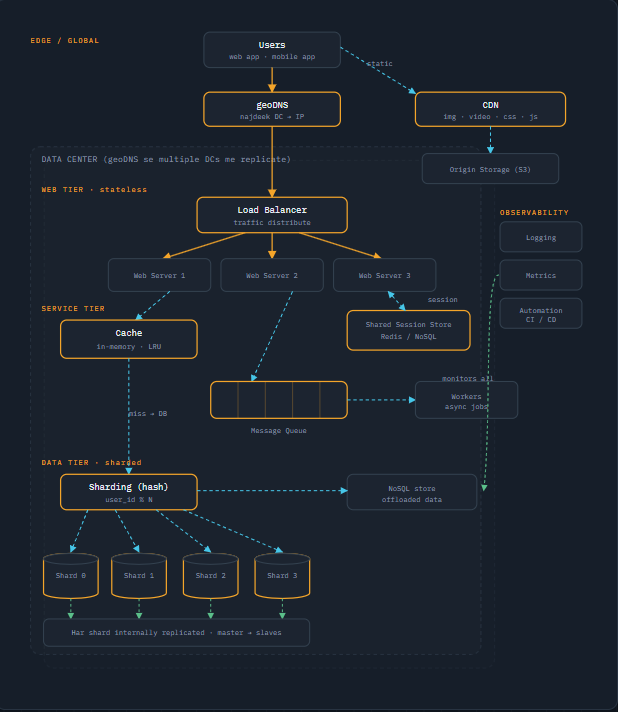Click the DATA CENTER description text

pyautogui.click(x=166, y=159)
